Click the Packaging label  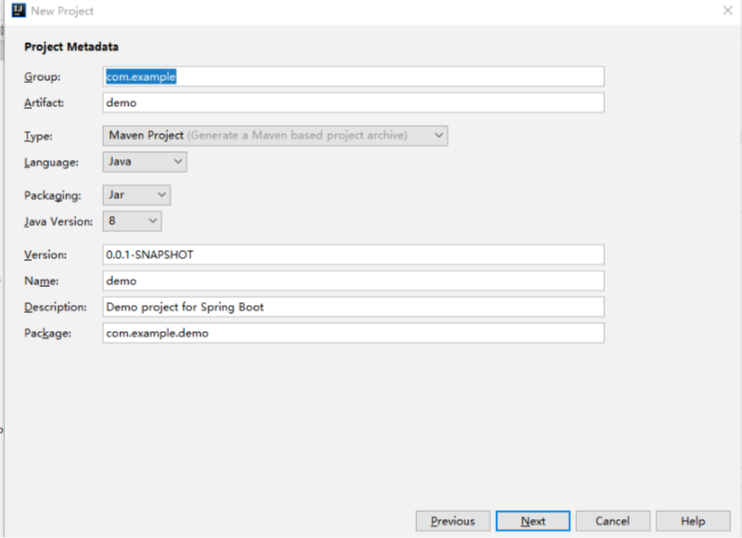[x=53, y=195]
